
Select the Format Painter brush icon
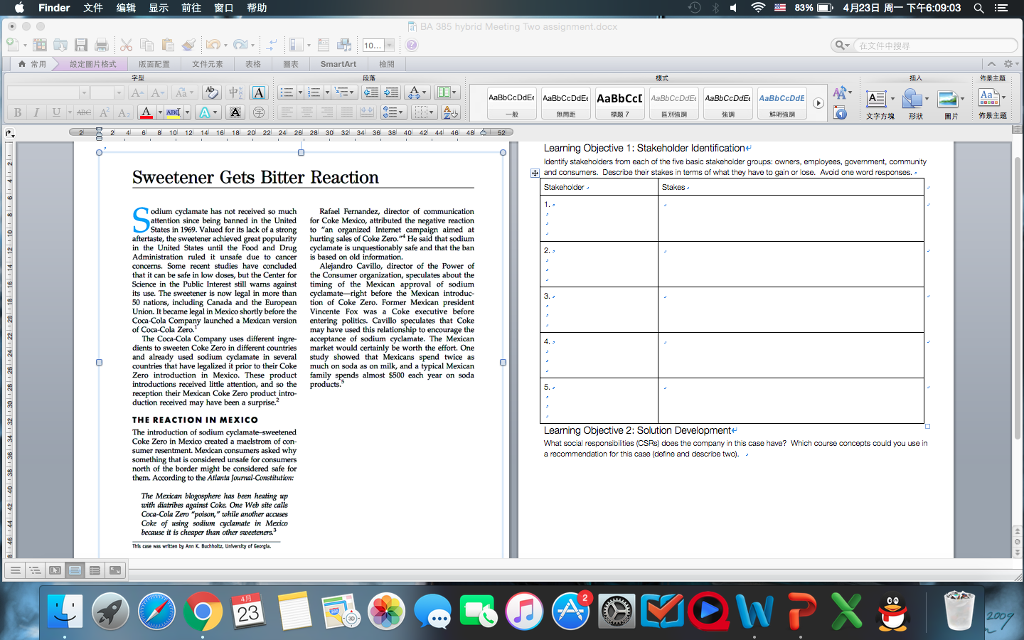point(186,45)
